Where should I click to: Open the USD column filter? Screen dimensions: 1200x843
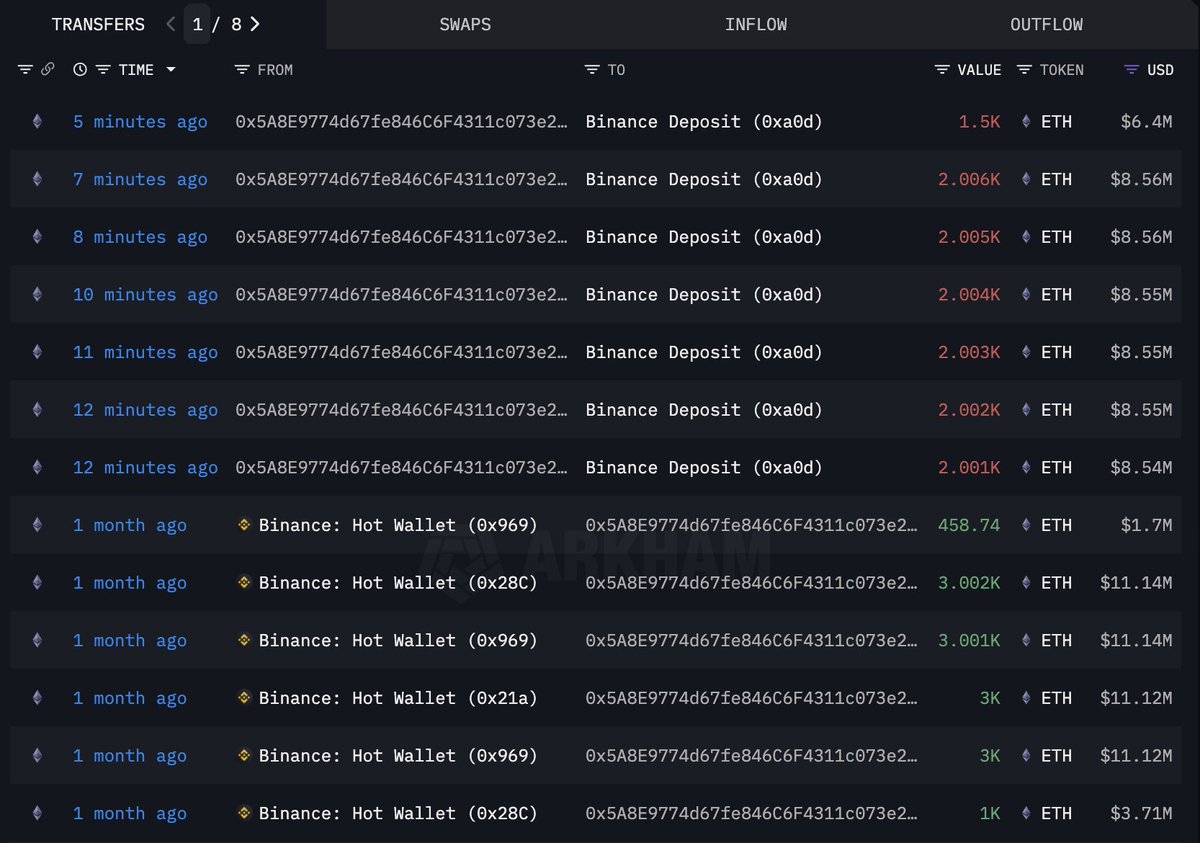(1131, 70)
